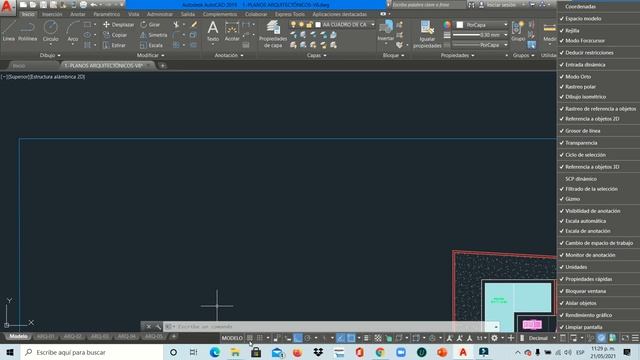Click the help search box in title bar
Screen dimensions: 640x360
point(429,5)
